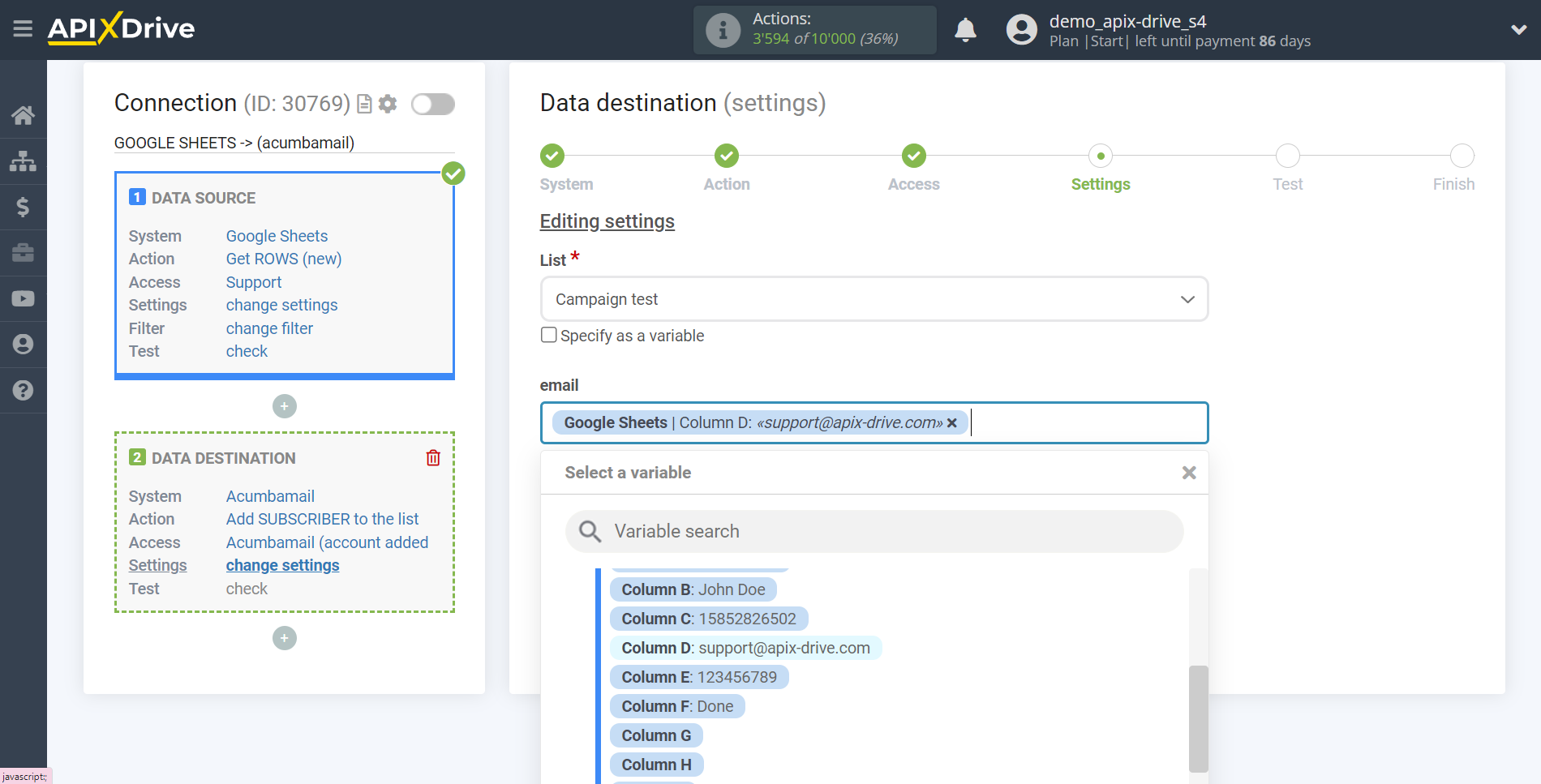The image size is (1541, 784).
Task: Click the variable list scrollbar
Action: [1199, 718]
